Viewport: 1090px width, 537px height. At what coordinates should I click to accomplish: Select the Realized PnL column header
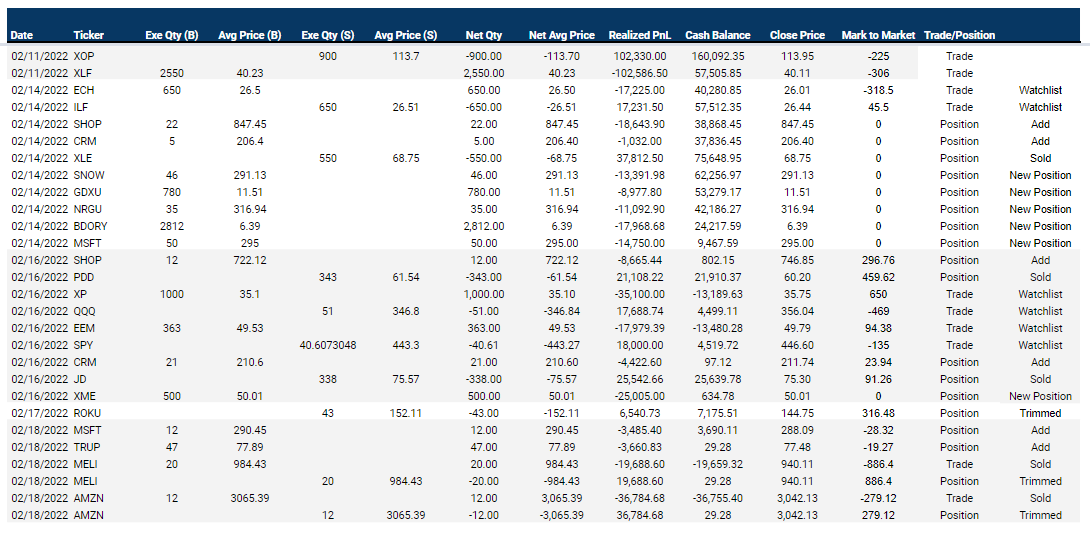(x=636, y=35)
